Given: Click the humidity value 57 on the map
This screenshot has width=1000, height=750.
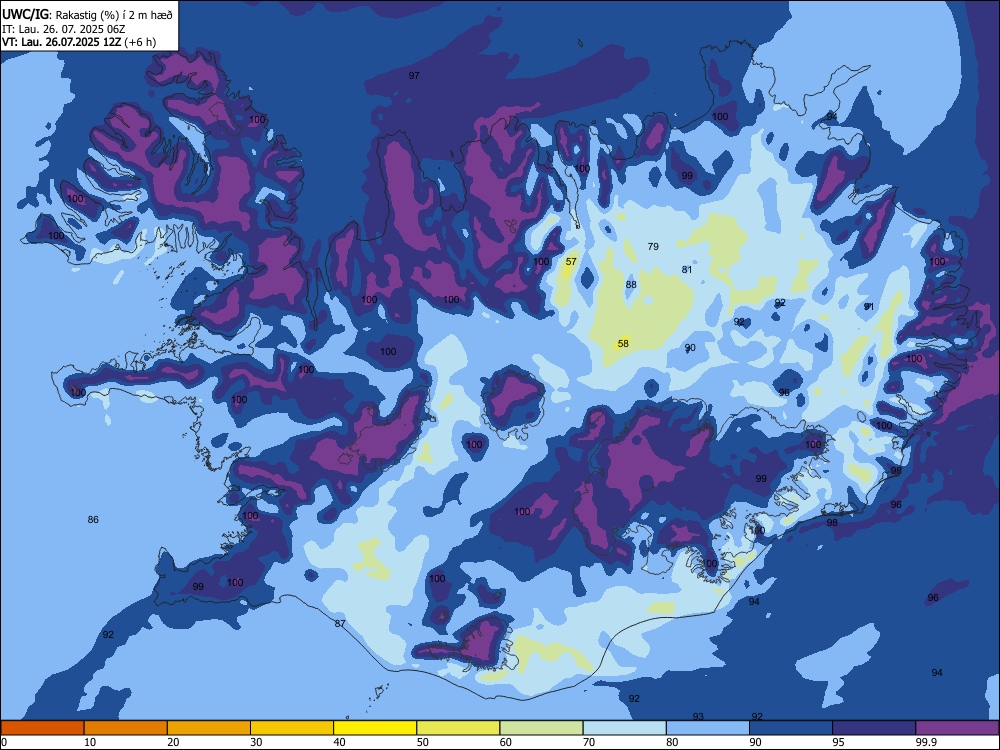Looking at the screenshot, I should 571,261.
